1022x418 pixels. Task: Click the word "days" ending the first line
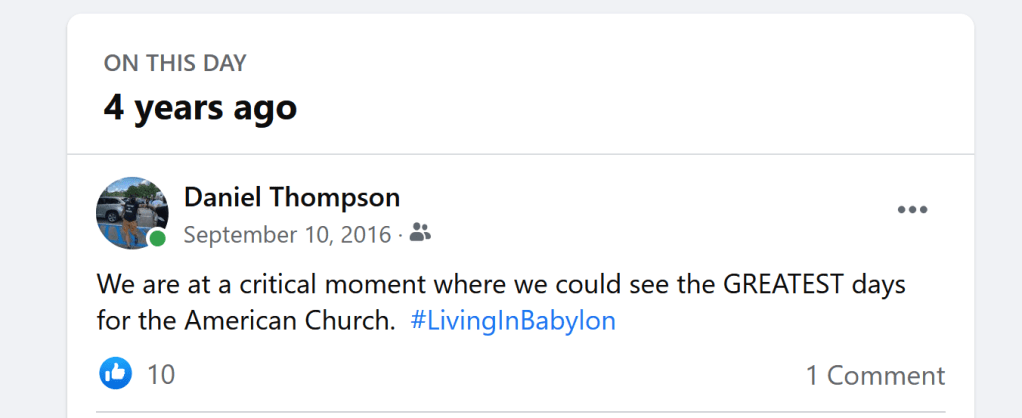(x=878, y=284)
